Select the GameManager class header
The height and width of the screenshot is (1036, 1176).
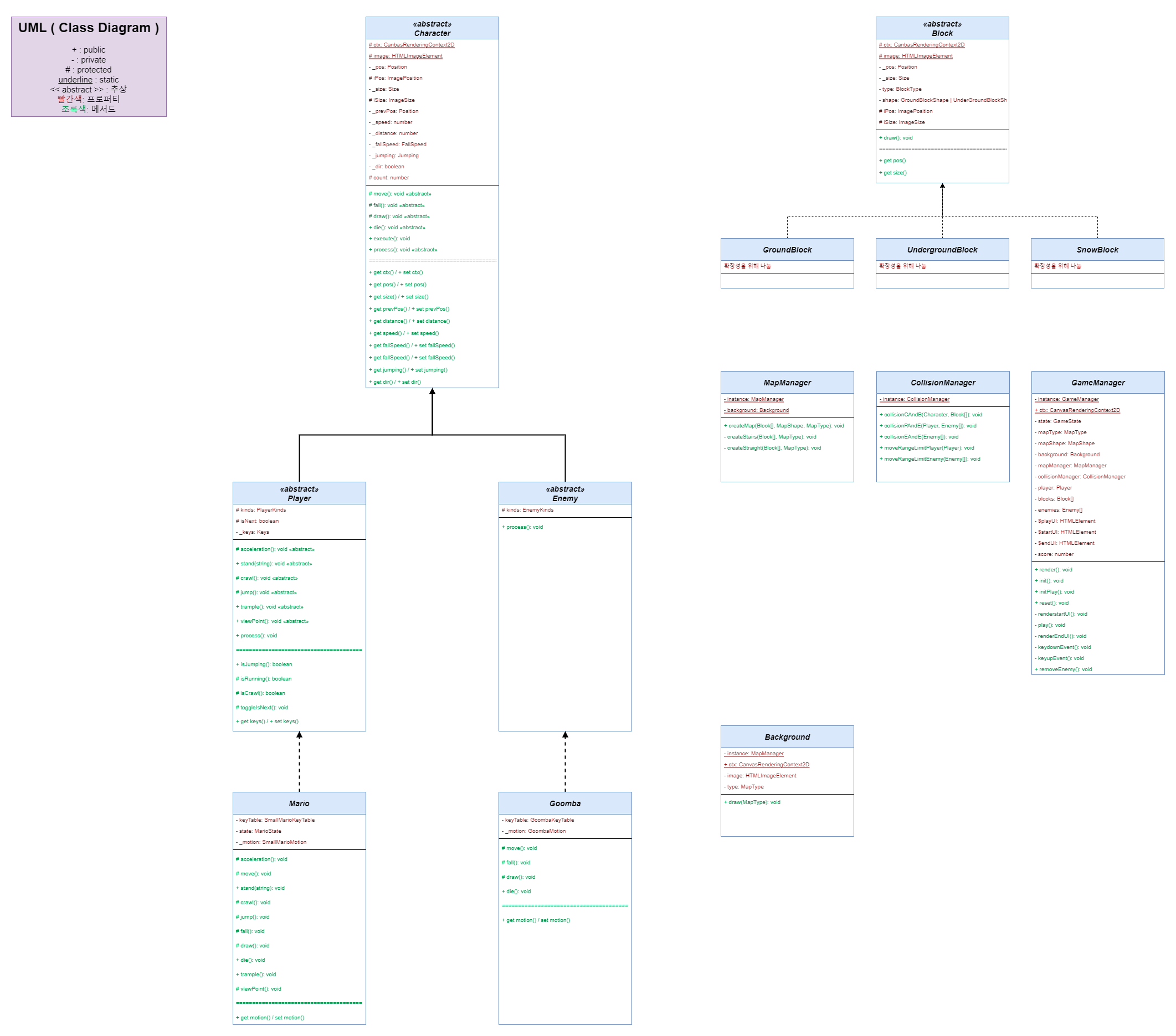[x=1097, y=383]
